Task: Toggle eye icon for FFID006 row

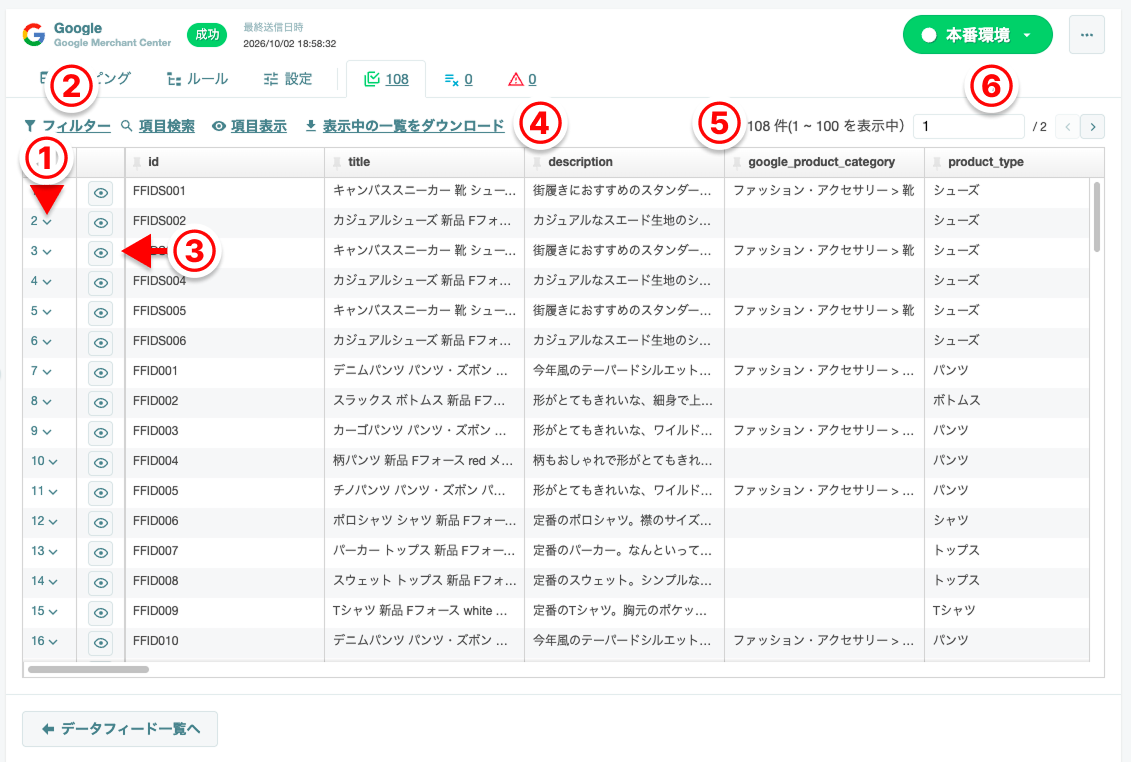Action: tap(101, 522)
